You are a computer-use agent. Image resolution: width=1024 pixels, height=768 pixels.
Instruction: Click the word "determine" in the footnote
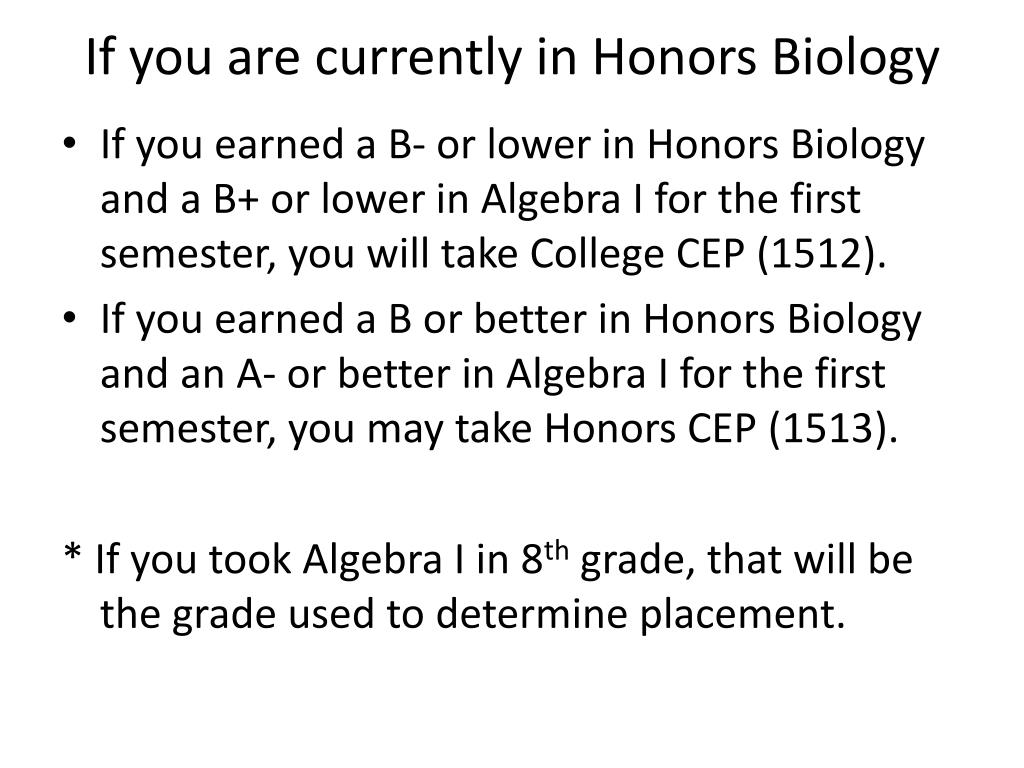coord(531,614)
